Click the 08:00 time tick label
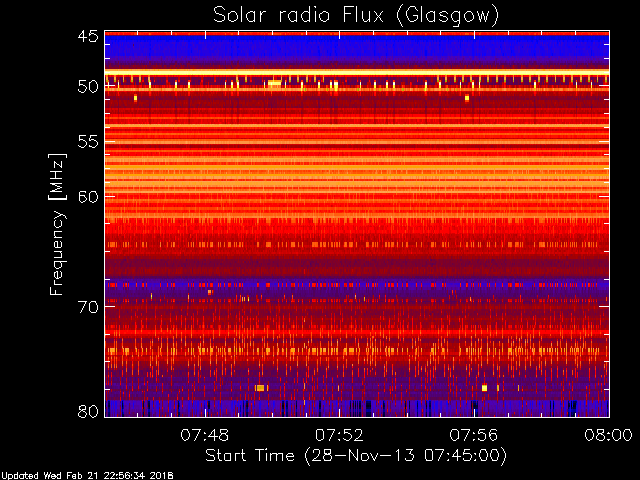The image size is (640, 480). 609,435
